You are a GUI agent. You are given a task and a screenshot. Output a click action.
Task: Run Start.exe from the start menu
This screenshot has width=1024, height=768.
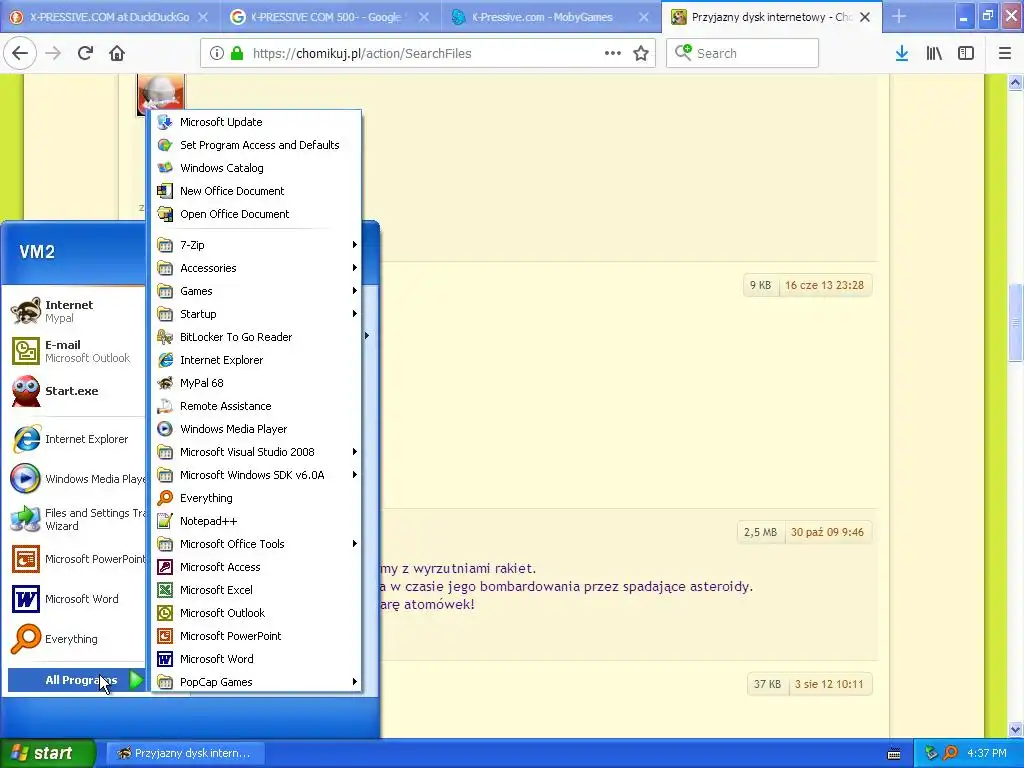click(76, 391)
